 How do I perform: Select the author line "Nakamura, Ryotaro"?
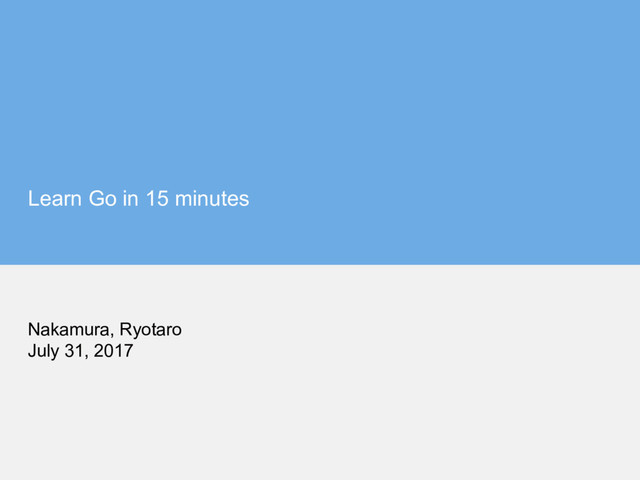click(105, 330)
